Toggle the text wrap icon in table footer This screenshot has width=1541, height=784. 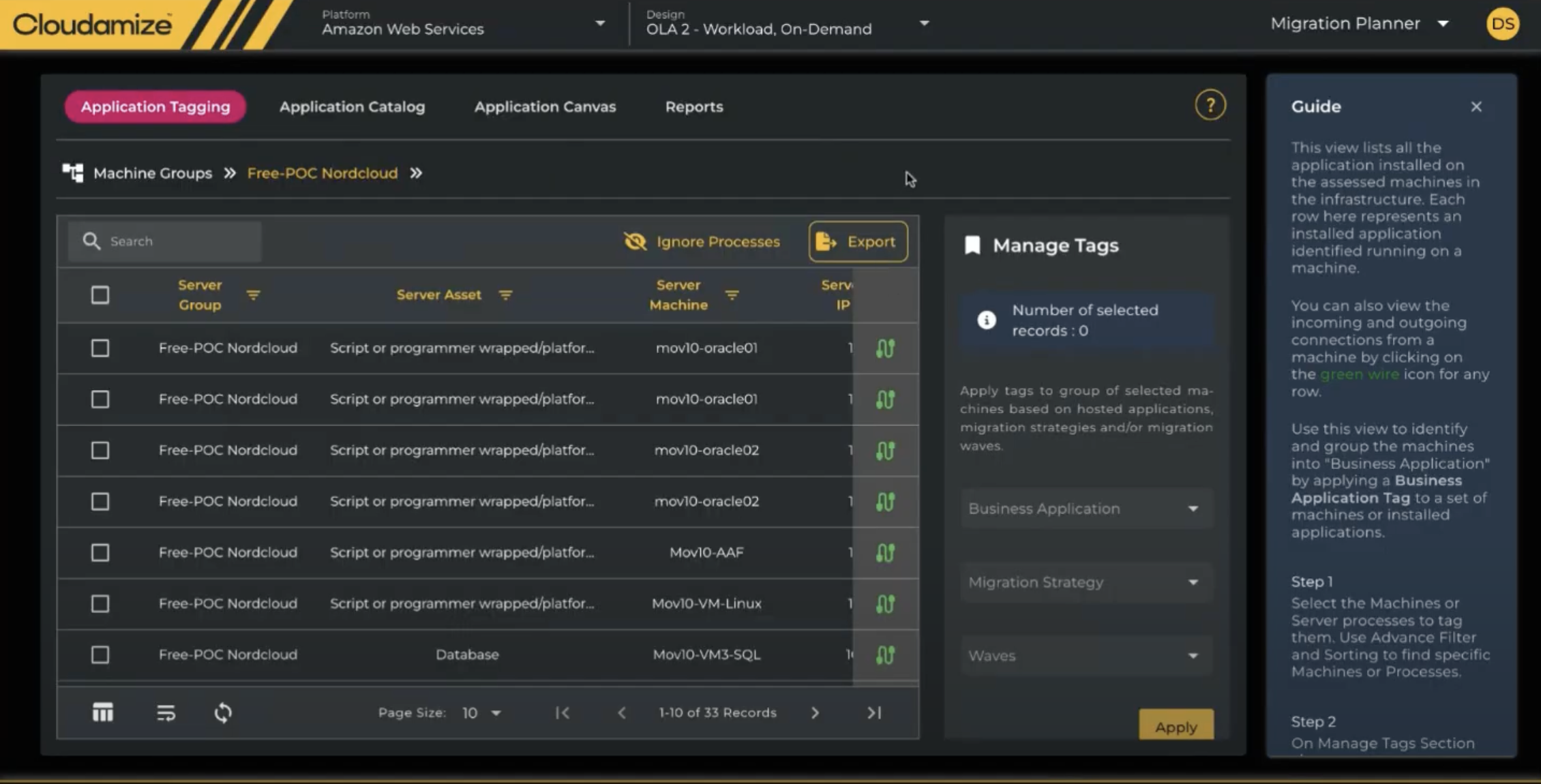tap(166, 713)
